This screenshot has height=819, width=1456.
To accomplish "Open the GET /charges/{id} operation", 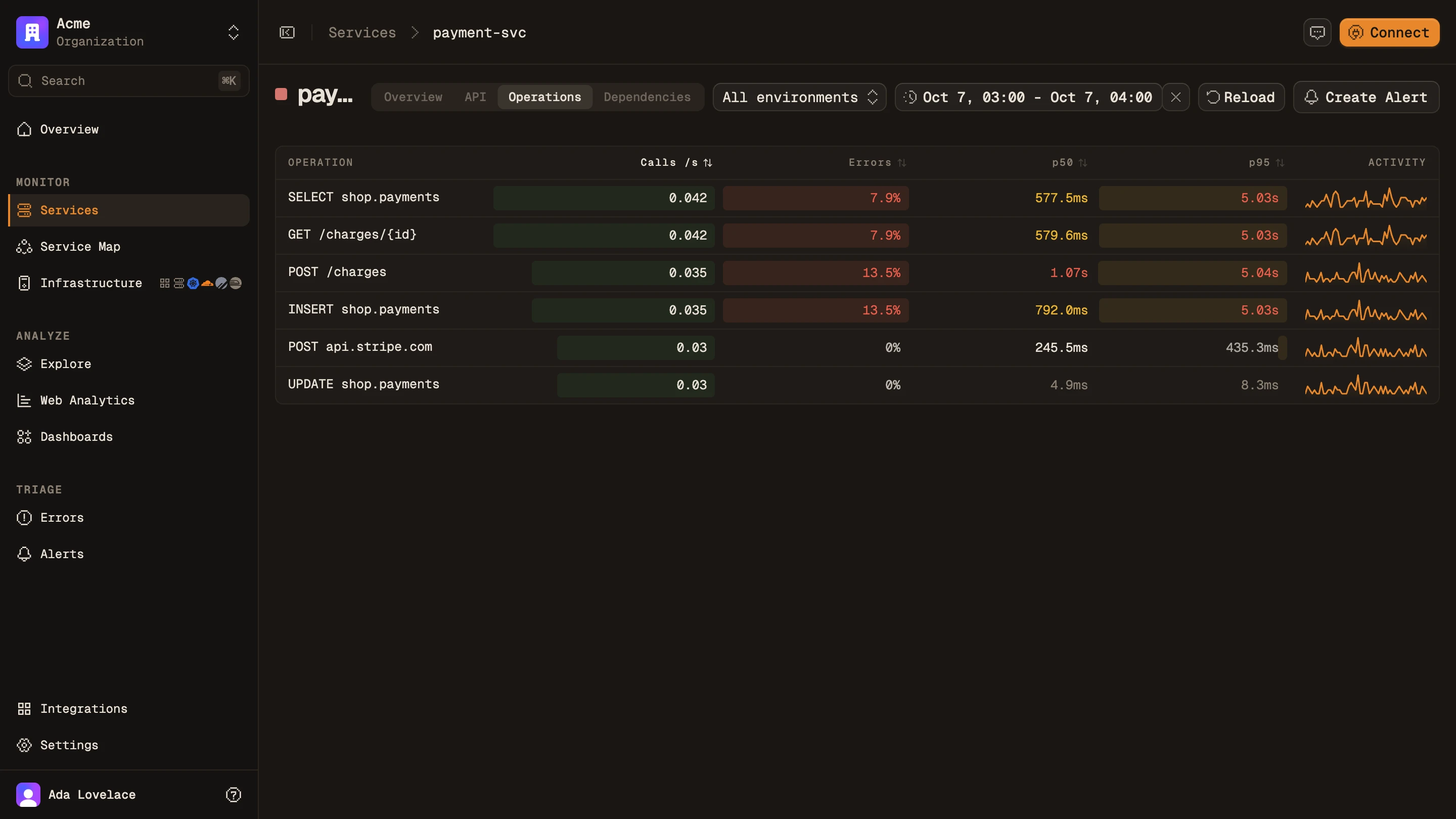I will click(x=857, y=236).
